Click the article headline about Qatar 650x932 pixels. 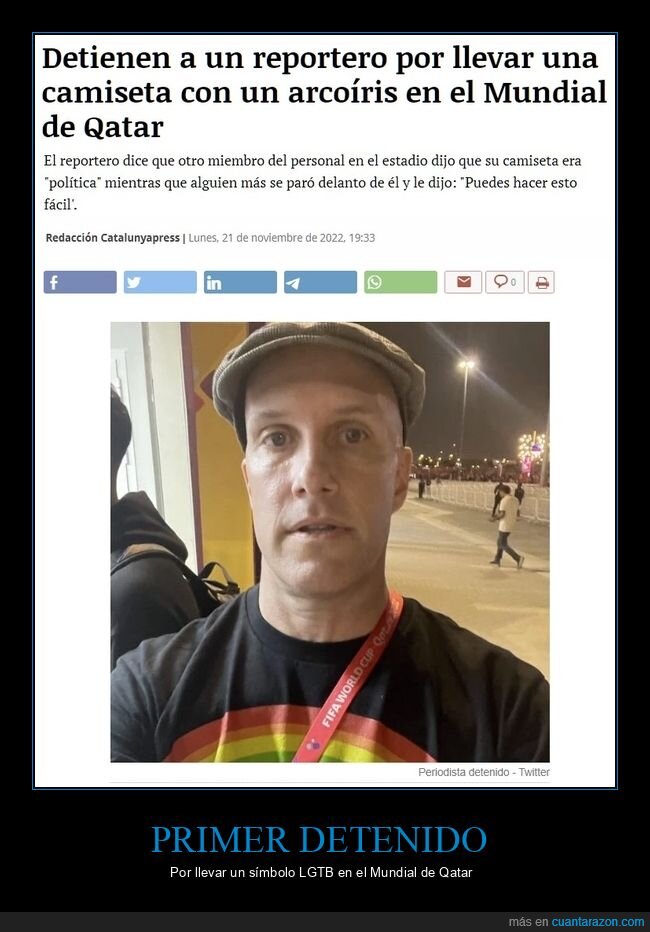click(324, 92)
